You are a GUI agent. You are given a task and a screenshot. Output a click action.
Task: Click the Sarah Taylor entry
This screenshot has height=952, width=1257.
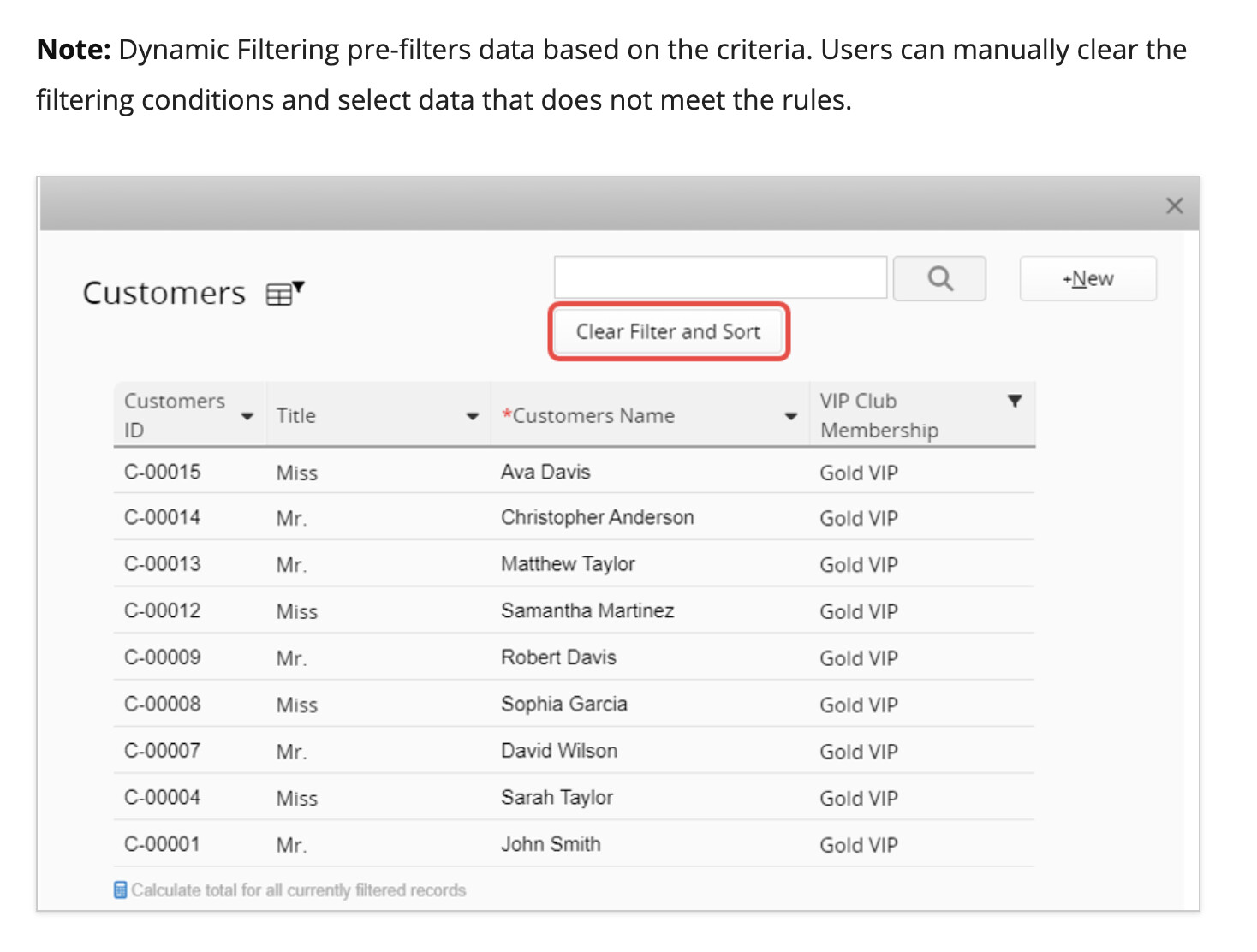coord(557,797)
